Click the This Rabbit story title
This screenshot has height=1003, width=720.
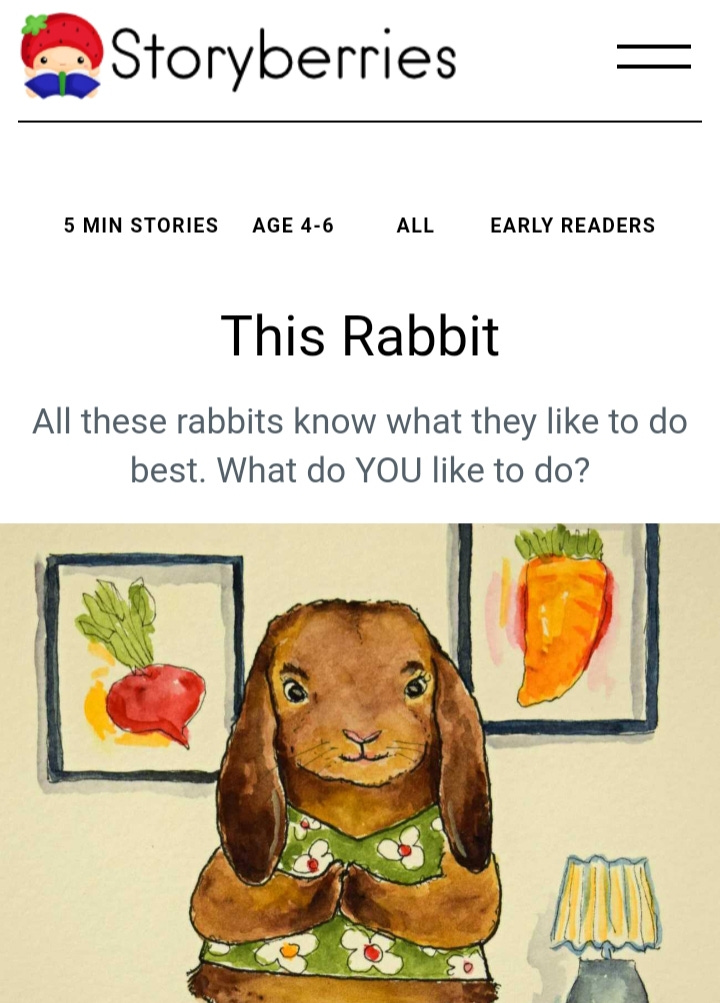[359, 336]
